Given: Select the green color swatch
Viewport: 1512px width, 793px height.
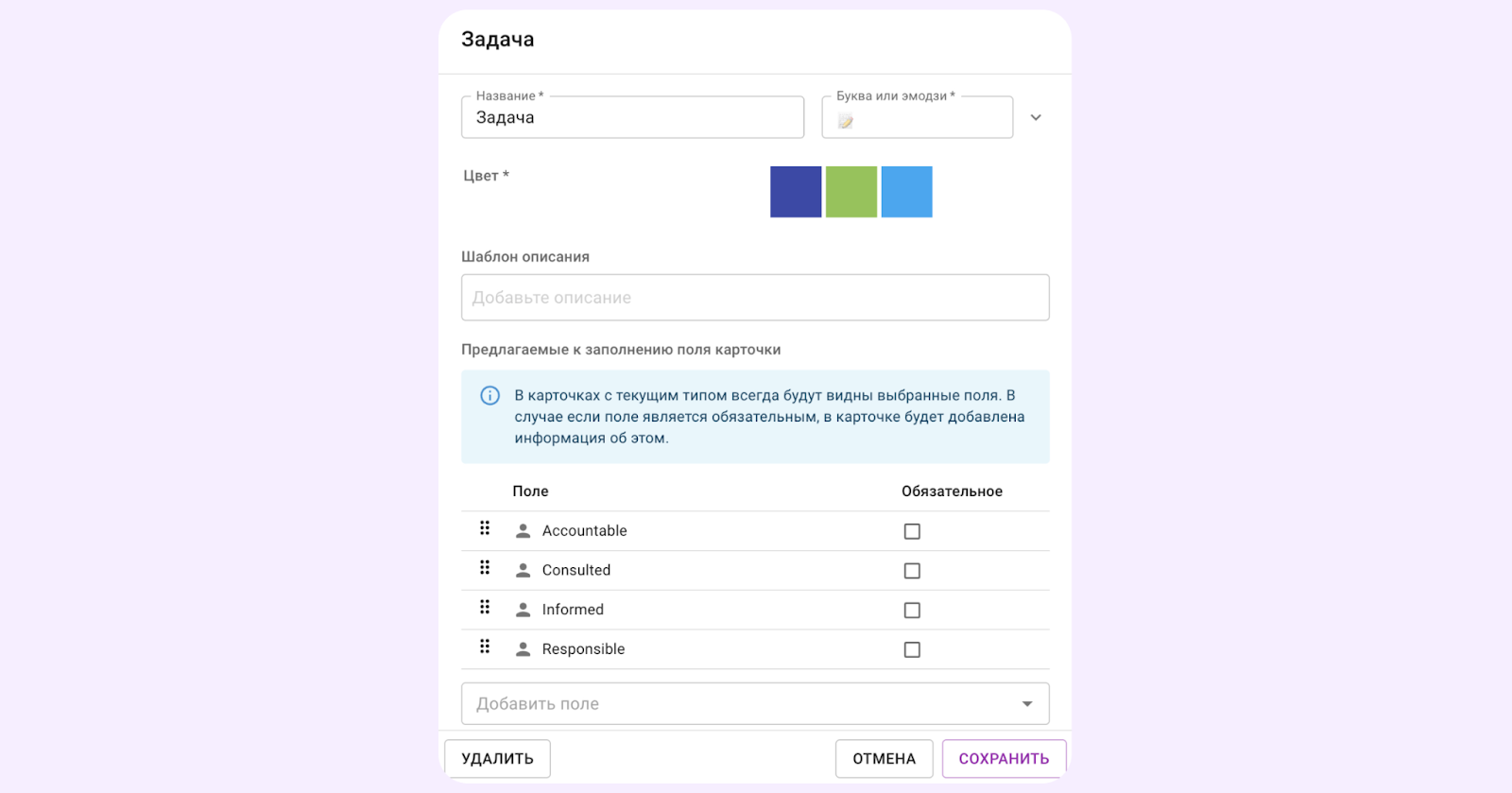Looking at the screenshot, I should (x=851, y=192).
